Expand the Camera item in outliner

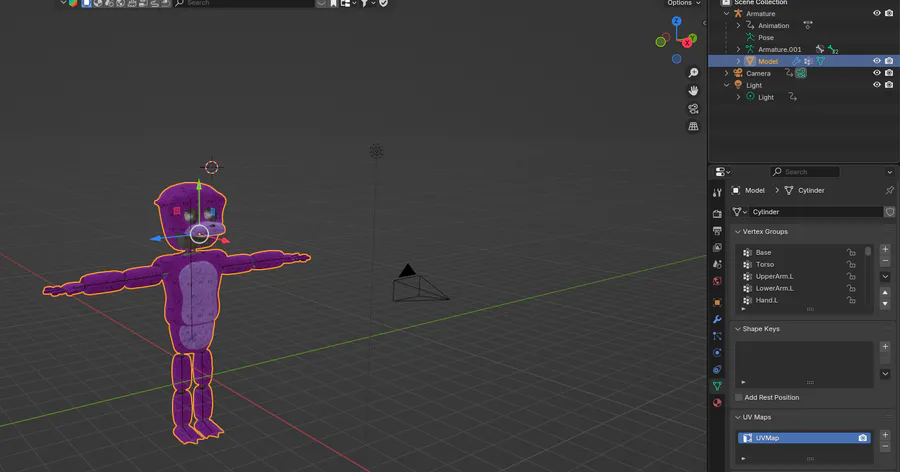coord(727,73)
